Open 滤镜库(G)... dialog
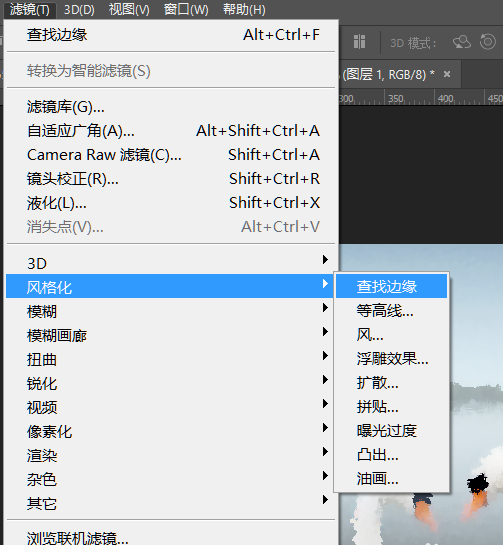The image size is (503, 545). tap(172, 107)
